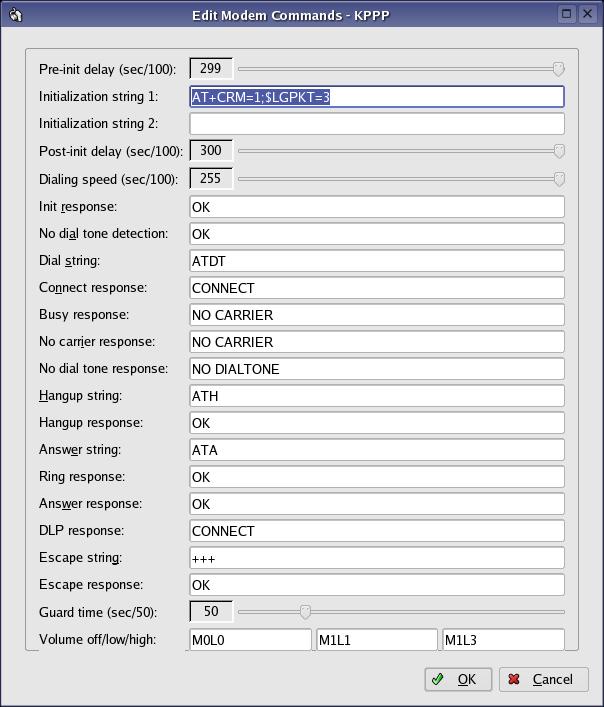Image resolution: width=604 pixels, height=707 pixels.
Task: Edit the Busy response field
Action: click(x=377, y=315)
